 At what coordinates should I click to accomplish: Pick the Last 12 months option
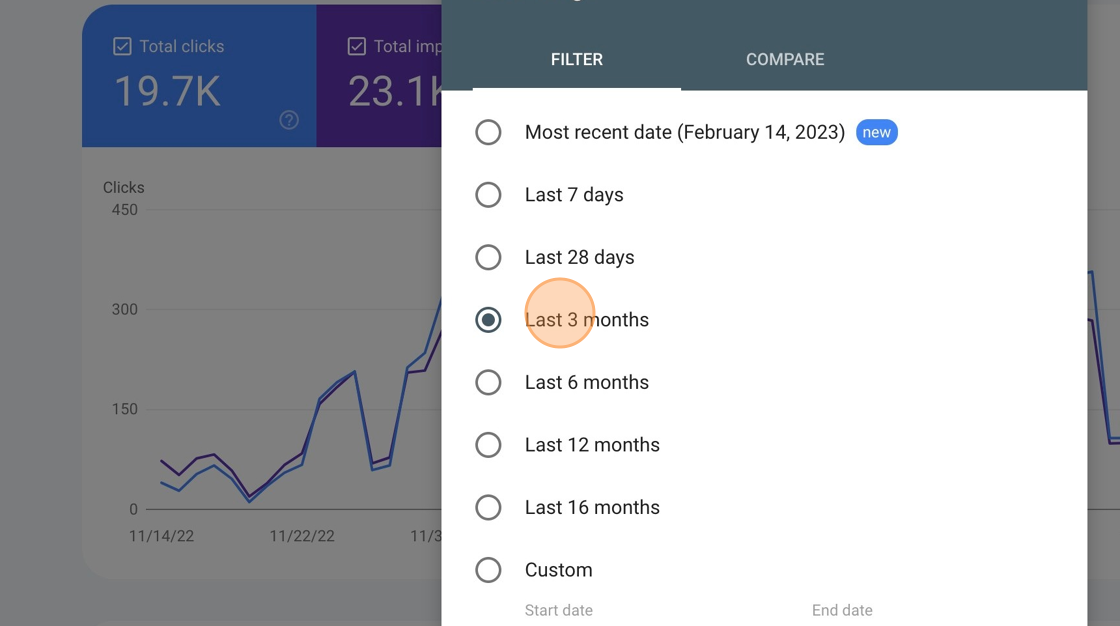[x=488, y=444]
